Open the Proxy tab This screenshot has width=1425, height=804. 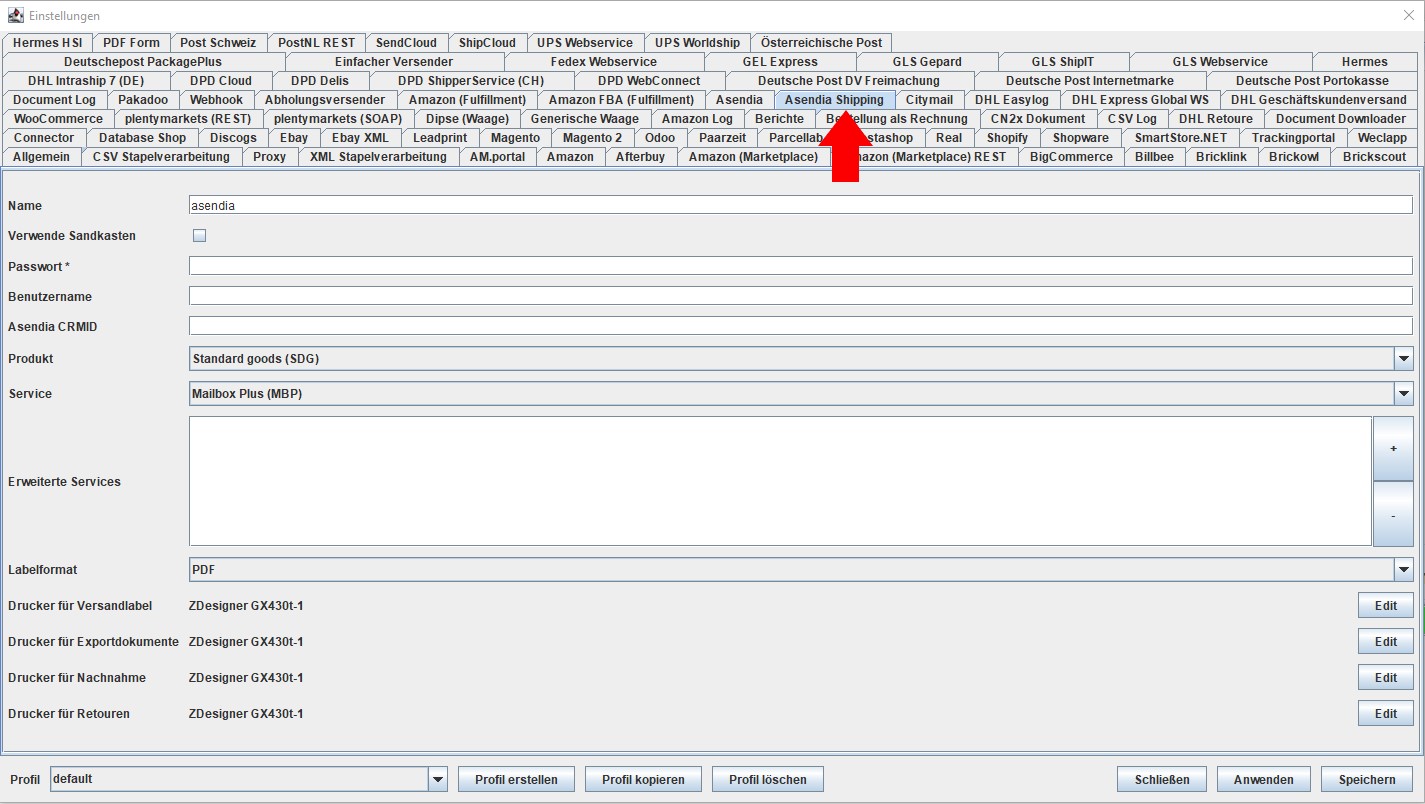click(269, 157)
